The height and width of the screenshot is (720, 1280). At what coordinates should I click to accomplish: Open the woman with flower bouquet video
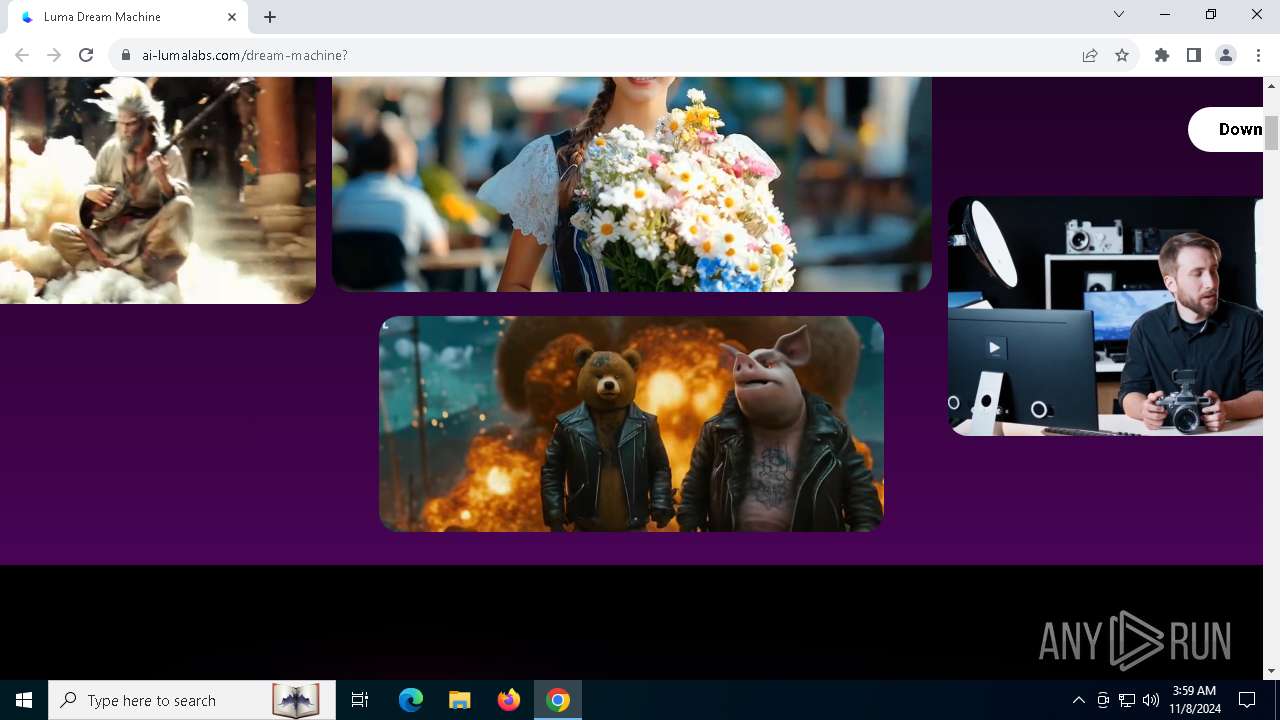click(x=632, y=184)
